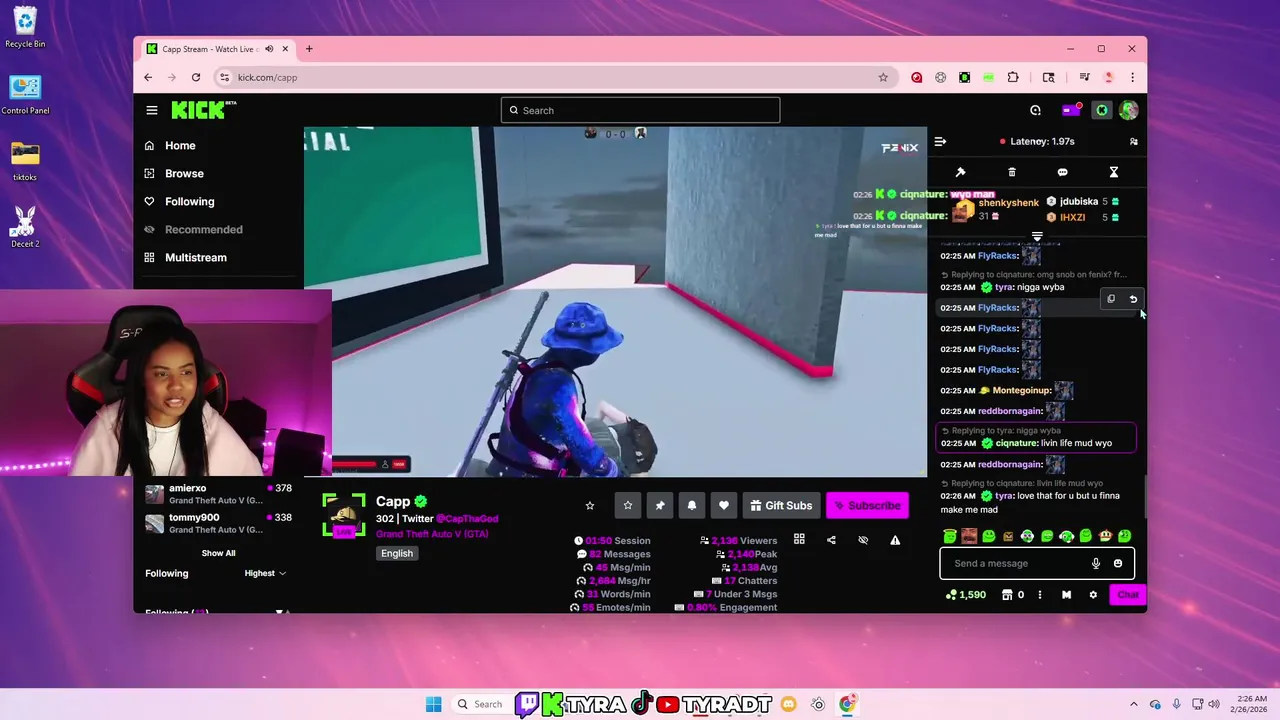This screenshot has width=1280, height=720.
Task: Click the circular rewind icon in Kick header
Action: coord(1035,110)
